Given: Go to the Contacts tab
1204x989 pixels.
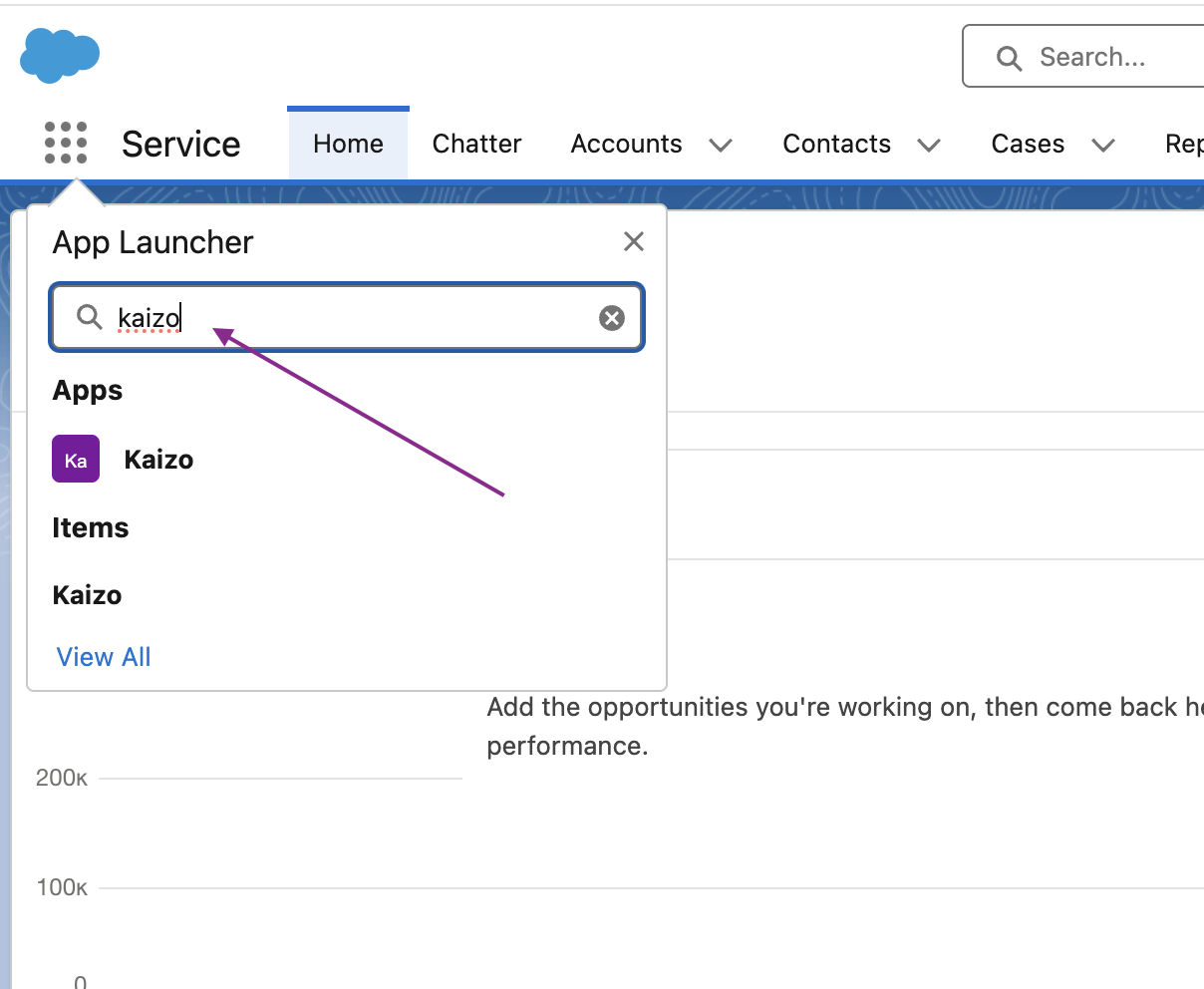Looking at the screenshot, I should (x=836, y=144).
